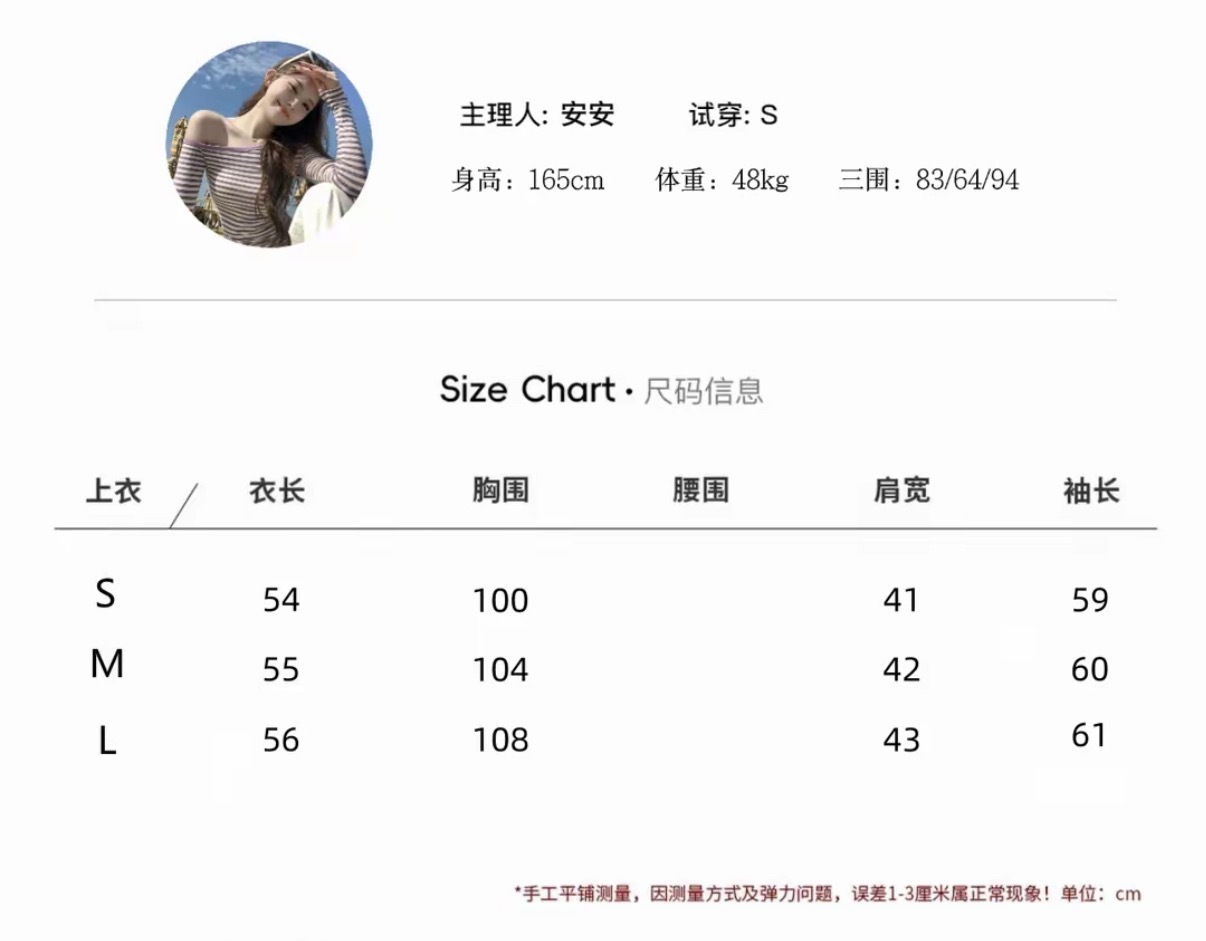Click the circular model photo
This screenshot has height=941, width=1206.
269,144
